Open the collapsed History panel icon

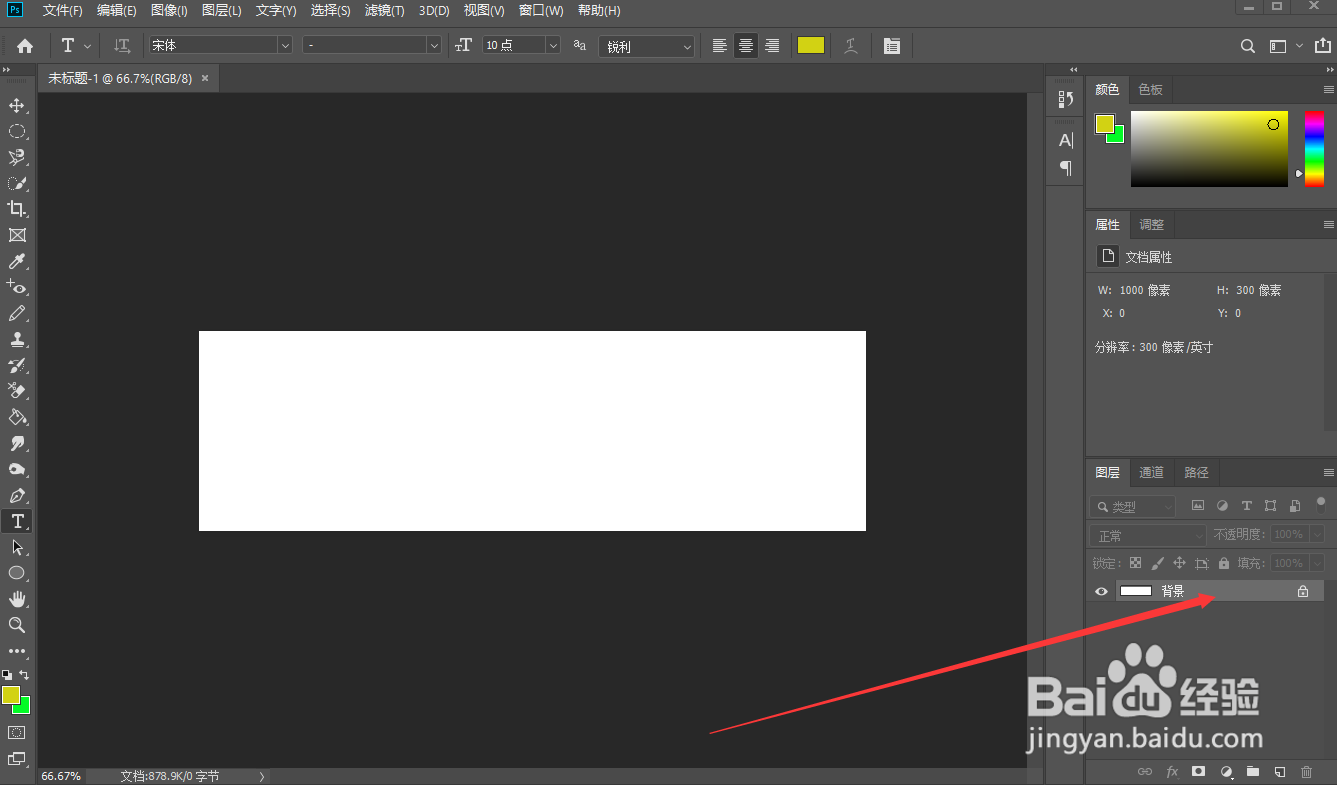click(1066, 99)
